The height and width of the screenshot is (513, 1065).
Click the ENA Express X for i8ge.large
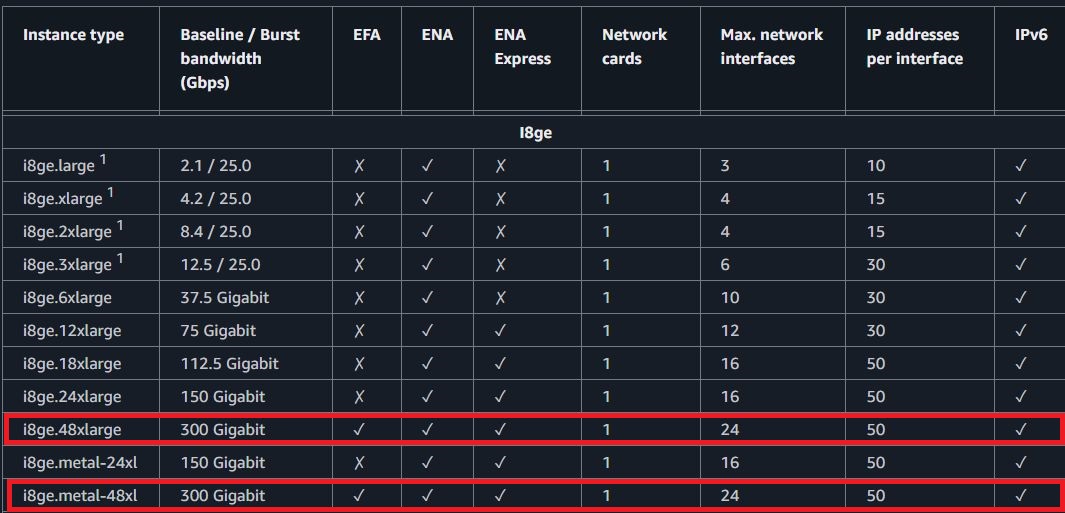click(501, 166)
